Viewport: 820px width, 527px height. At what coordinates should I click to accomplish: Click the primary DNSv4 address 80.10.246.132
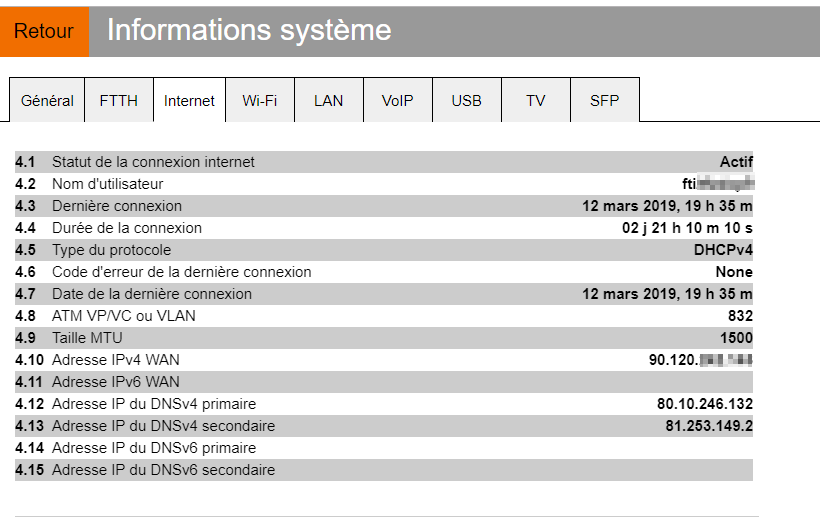tap(704, 404)
